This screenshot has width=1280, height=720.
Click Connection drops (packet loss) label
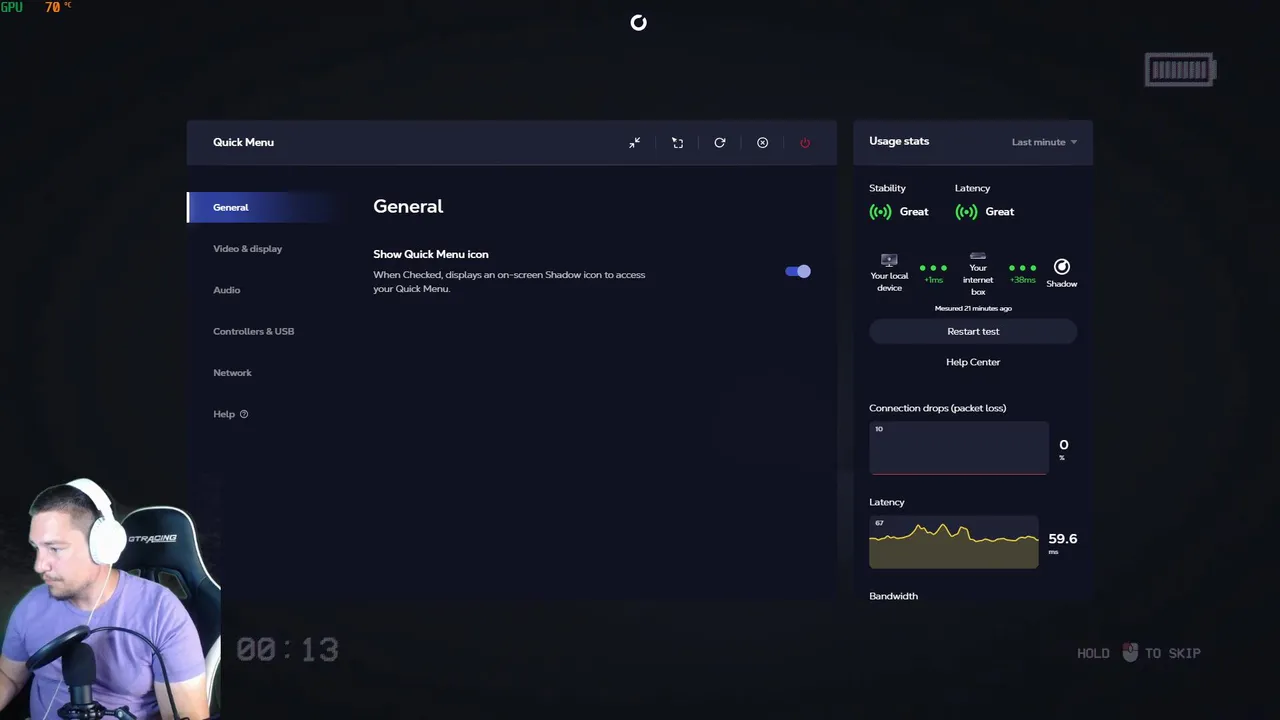[x=937, y=408]
